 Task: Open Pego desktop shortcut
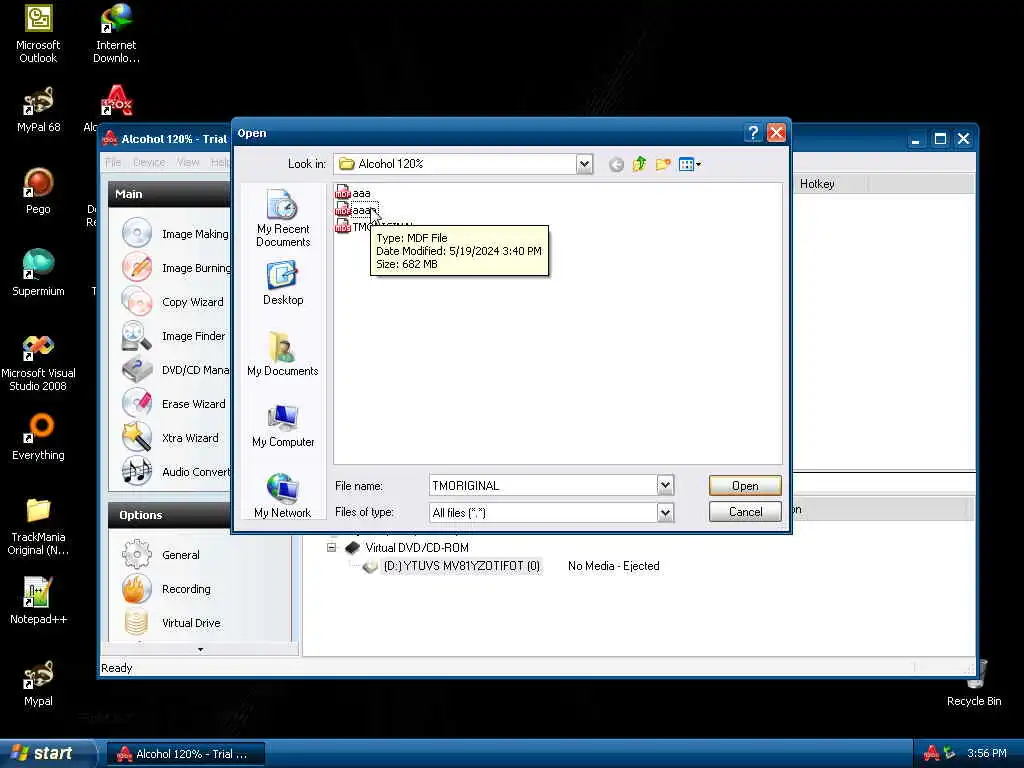point(38,191)
